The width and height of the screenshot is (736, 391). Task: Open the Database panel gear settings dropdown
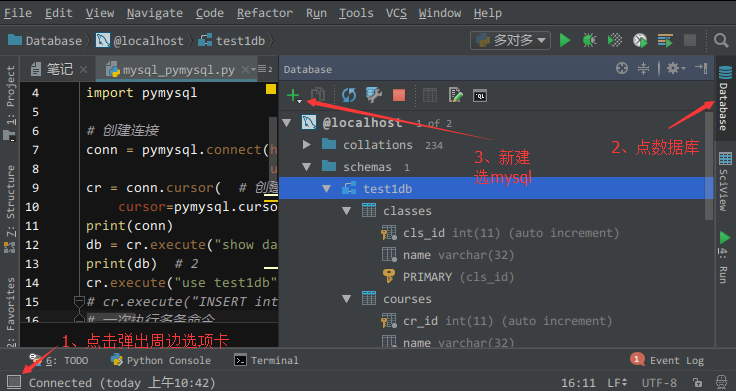point(675,69)
